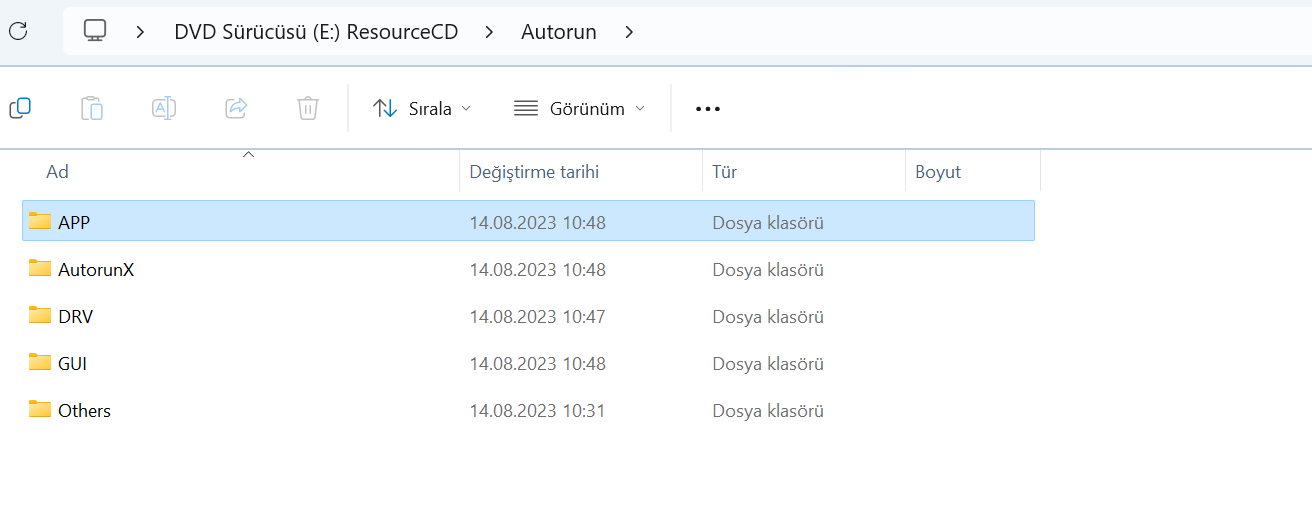Click the copy icon in toolbar
The height and width of the screenshot is (532, 1312).
(20, 108)
